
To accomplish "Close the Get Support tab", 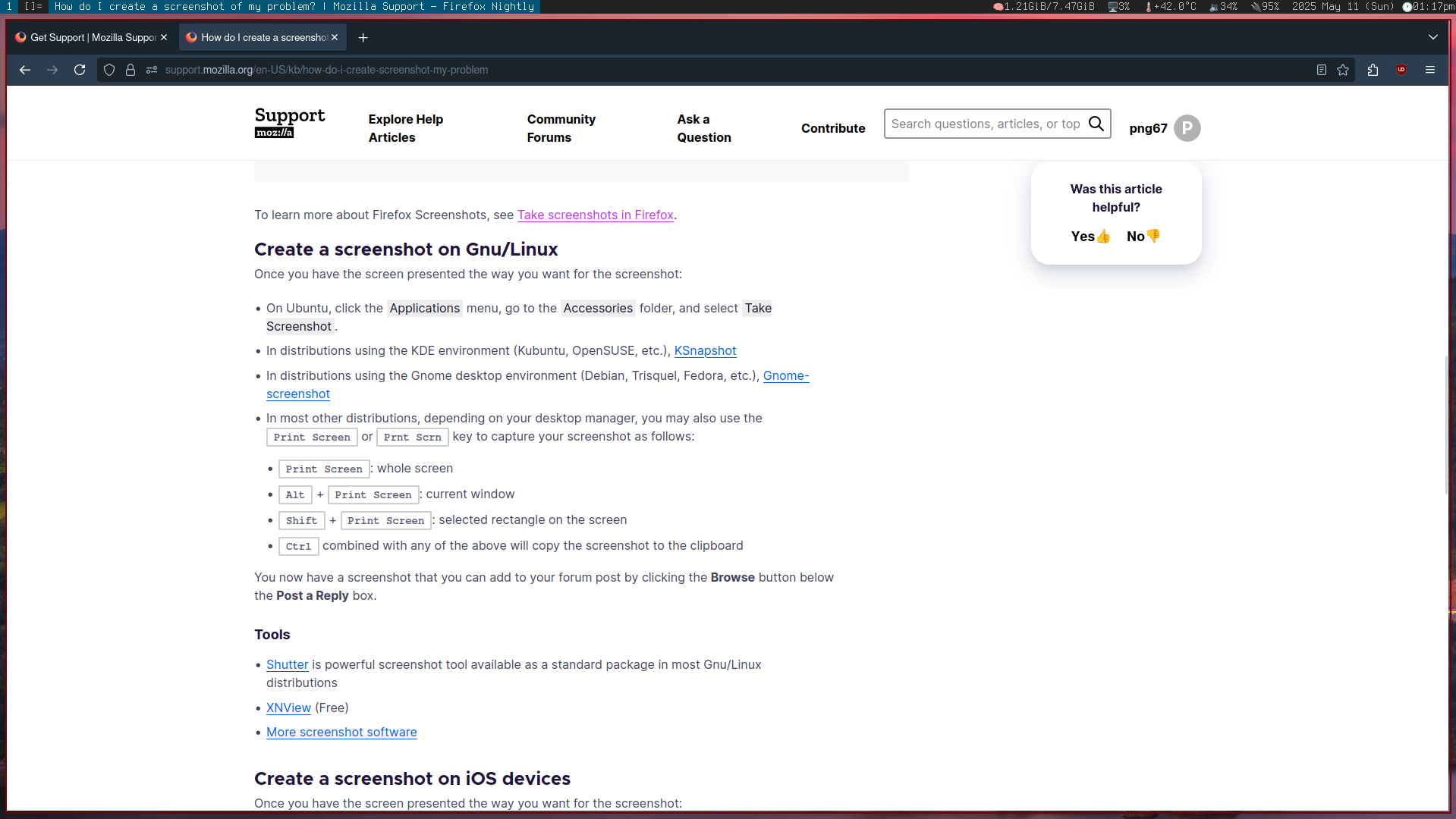I will [164, 37].
